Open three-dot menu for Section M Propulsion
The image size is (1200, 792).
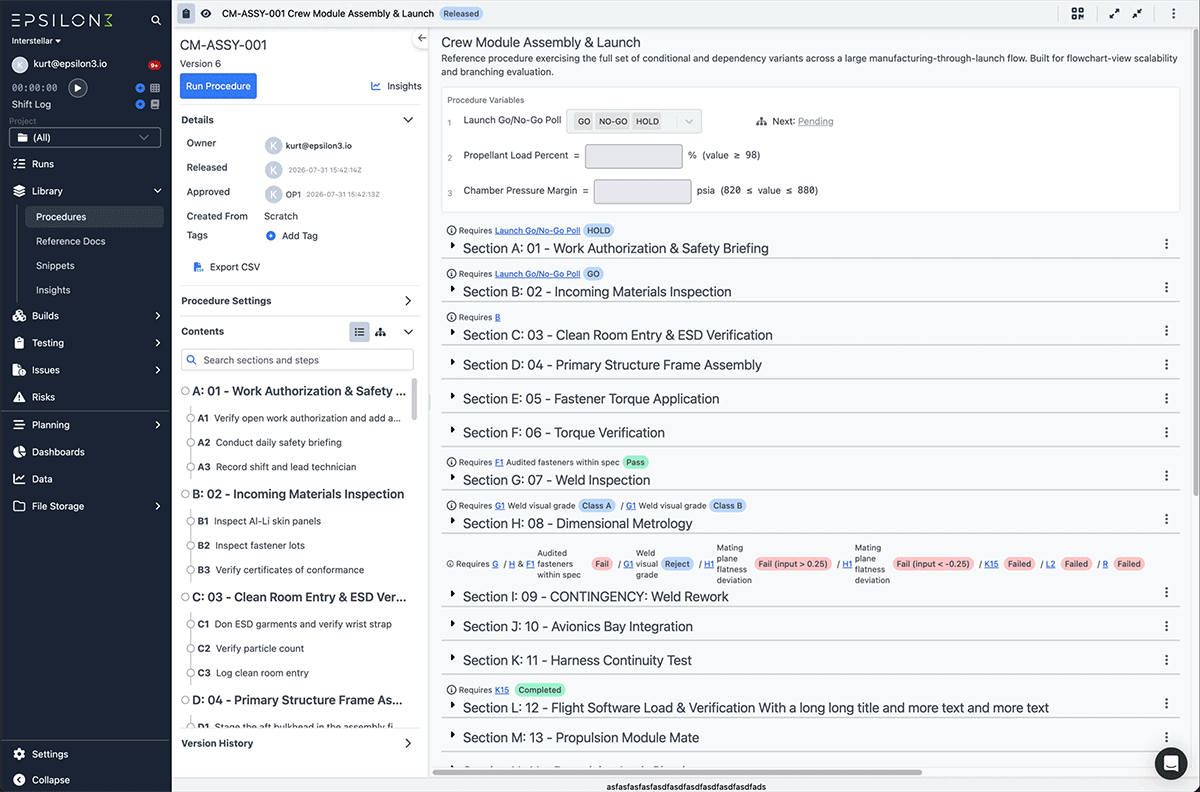click(1166, 737)
